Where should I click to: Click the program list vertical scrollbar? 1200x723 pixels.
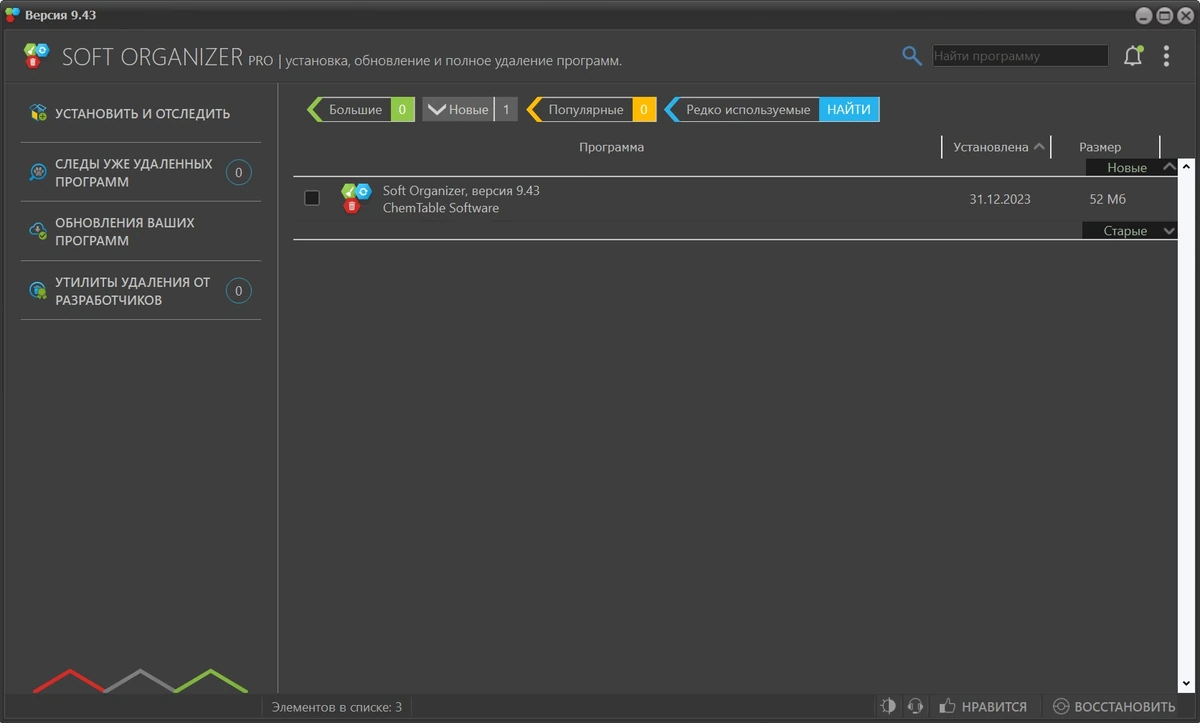click(x=1187, y=425)
